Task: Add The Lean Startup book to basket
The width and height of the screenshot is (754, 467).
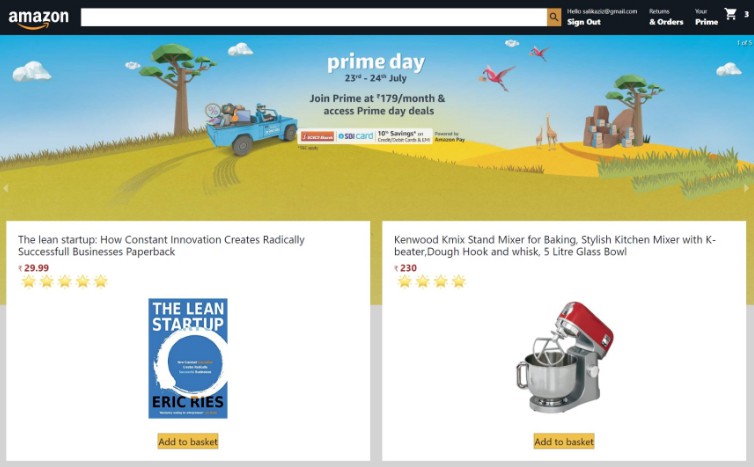Action: pyautogui.click(x=188, y=442)
